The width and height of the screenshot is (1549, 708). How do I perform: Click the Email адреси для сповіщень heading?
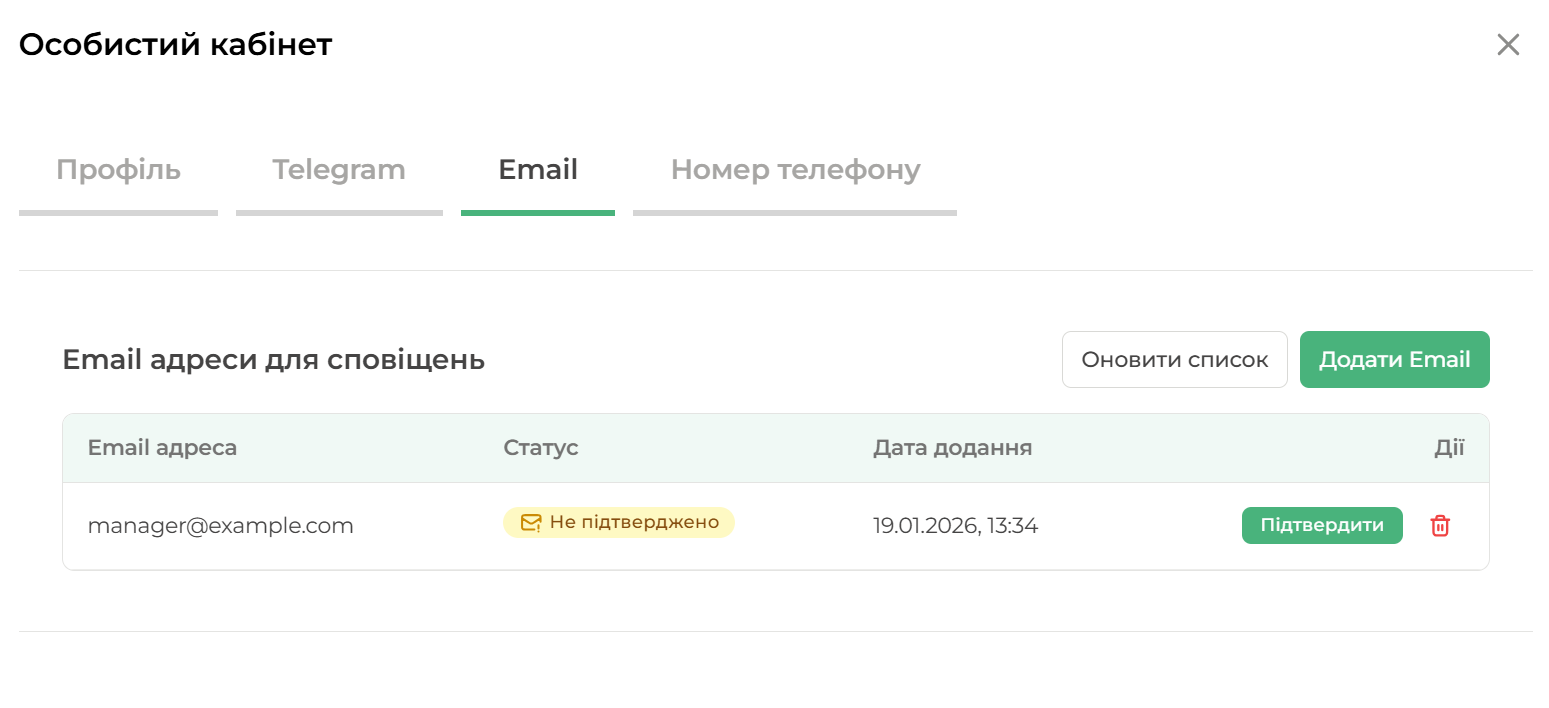point(273,360)
